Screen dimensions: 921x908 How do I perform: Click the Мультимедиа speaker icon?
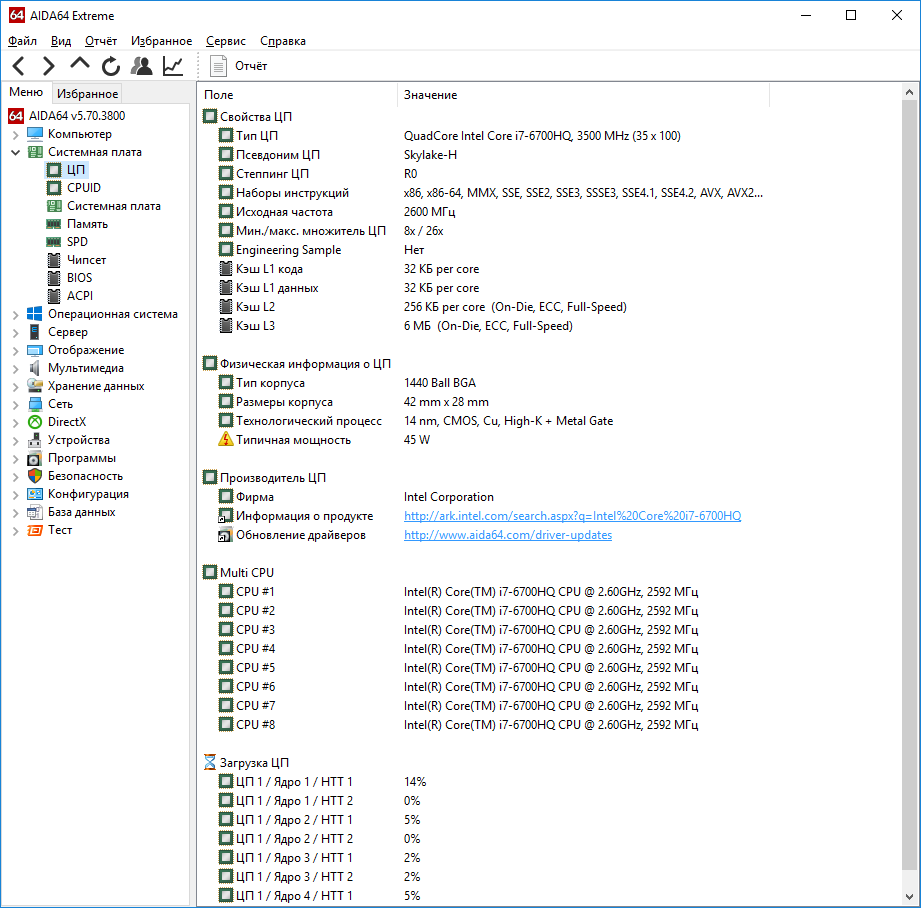click(x=35, y=368)
